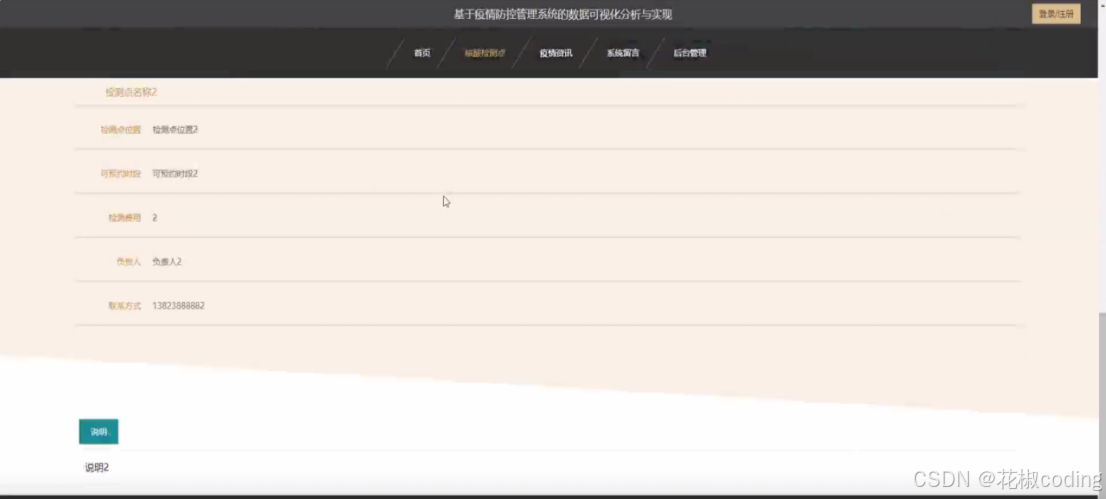
Task: Click the 检测费用 field label
Action: (x=124, y=217)
